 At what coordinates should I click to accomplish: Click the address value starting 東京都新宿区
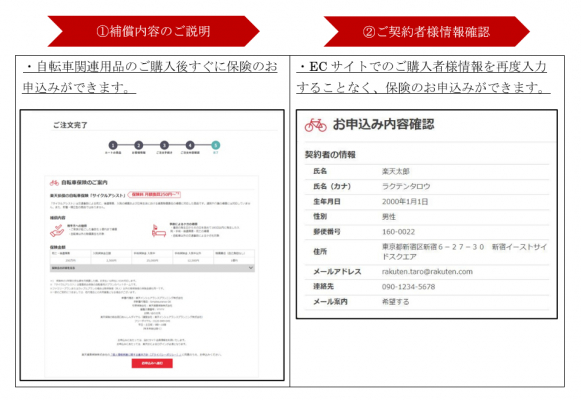(464, 251)
